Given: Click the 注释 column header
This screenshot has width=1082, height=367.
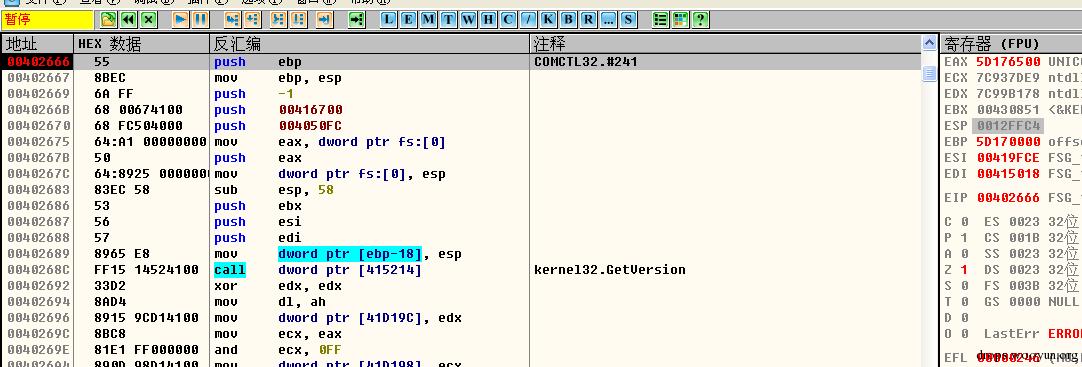Looking at the screenshot, I should (726, 44).
